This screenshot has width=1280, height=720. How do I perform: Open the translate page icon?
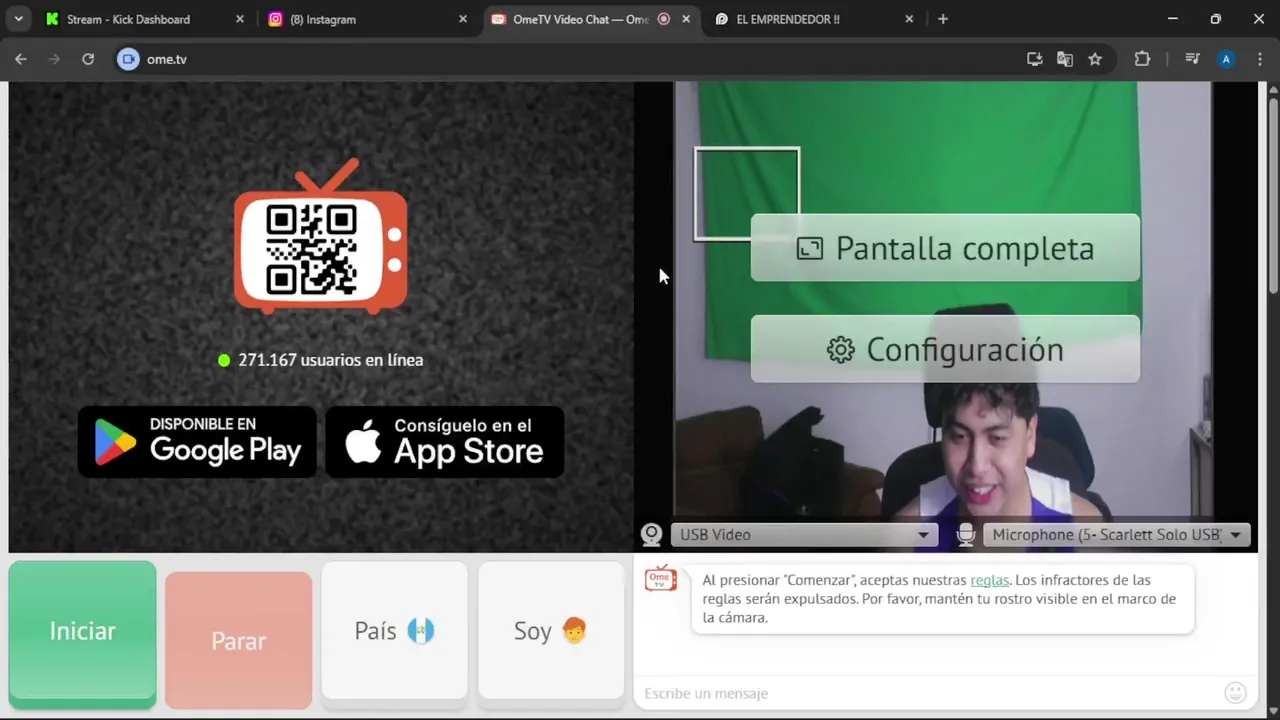tap(1065, 59)
